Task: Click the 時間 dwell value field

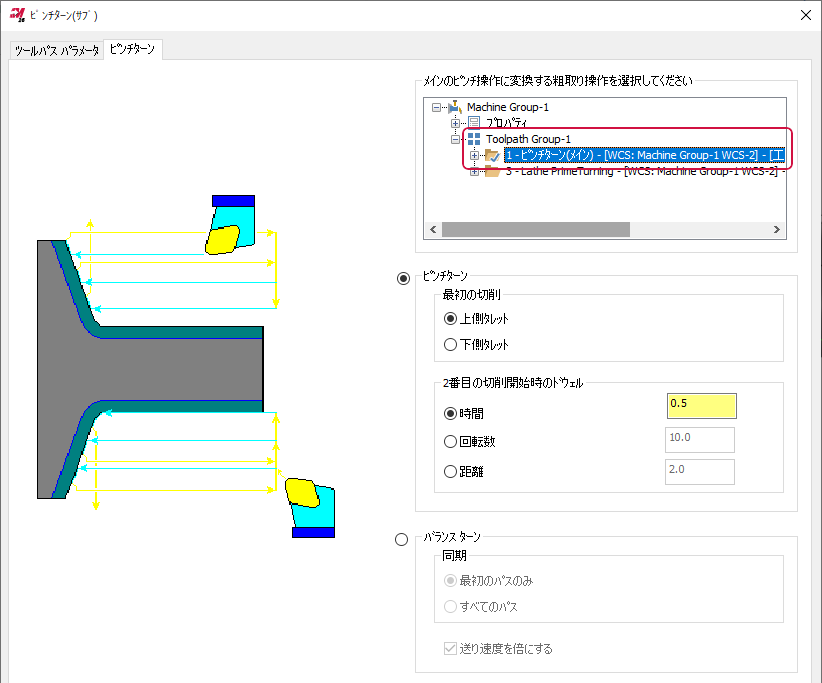Action: pyautogui.click(x=701, y=405)
